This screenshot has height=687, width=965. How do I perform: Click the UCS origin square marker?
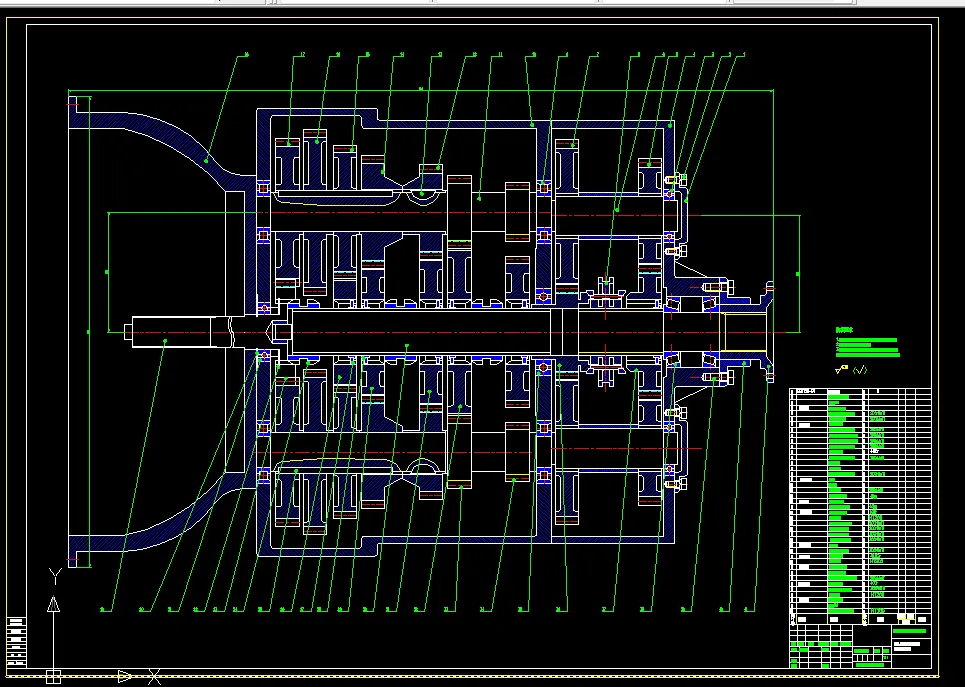pyautogui.click(x=54, y=677)
